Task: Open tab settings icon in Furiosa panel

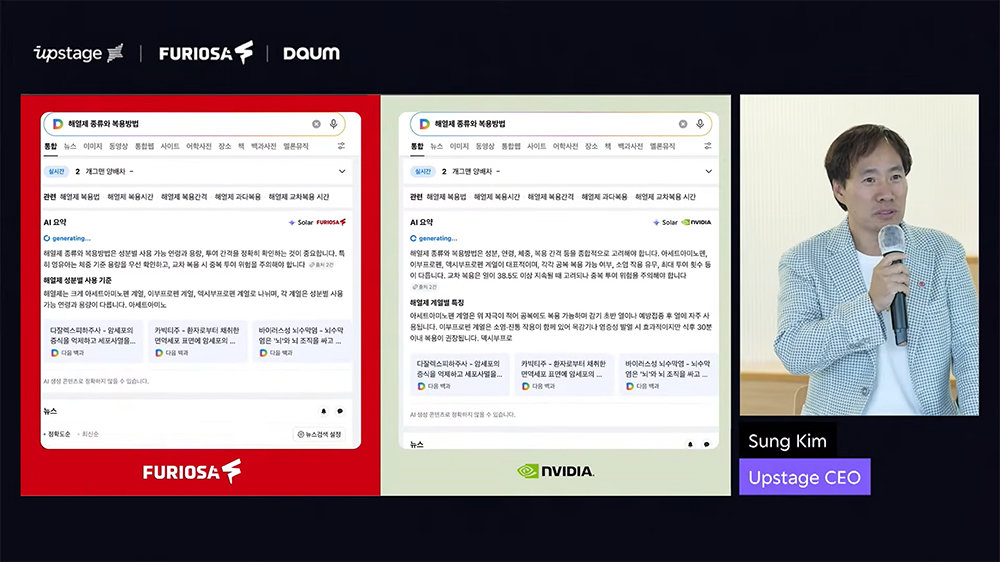Action: (342, 146)
